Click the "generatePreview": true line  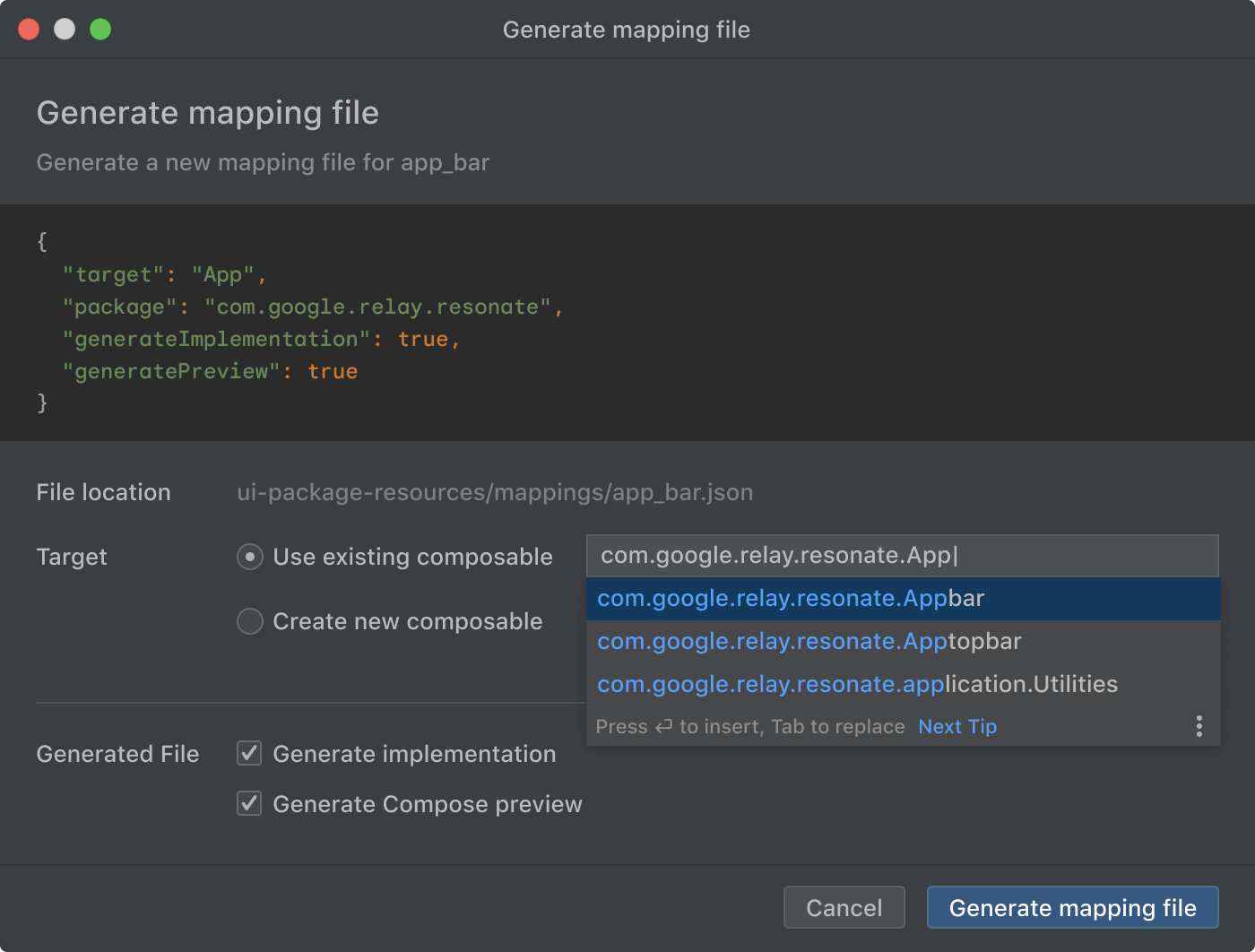tap(210, 371)
